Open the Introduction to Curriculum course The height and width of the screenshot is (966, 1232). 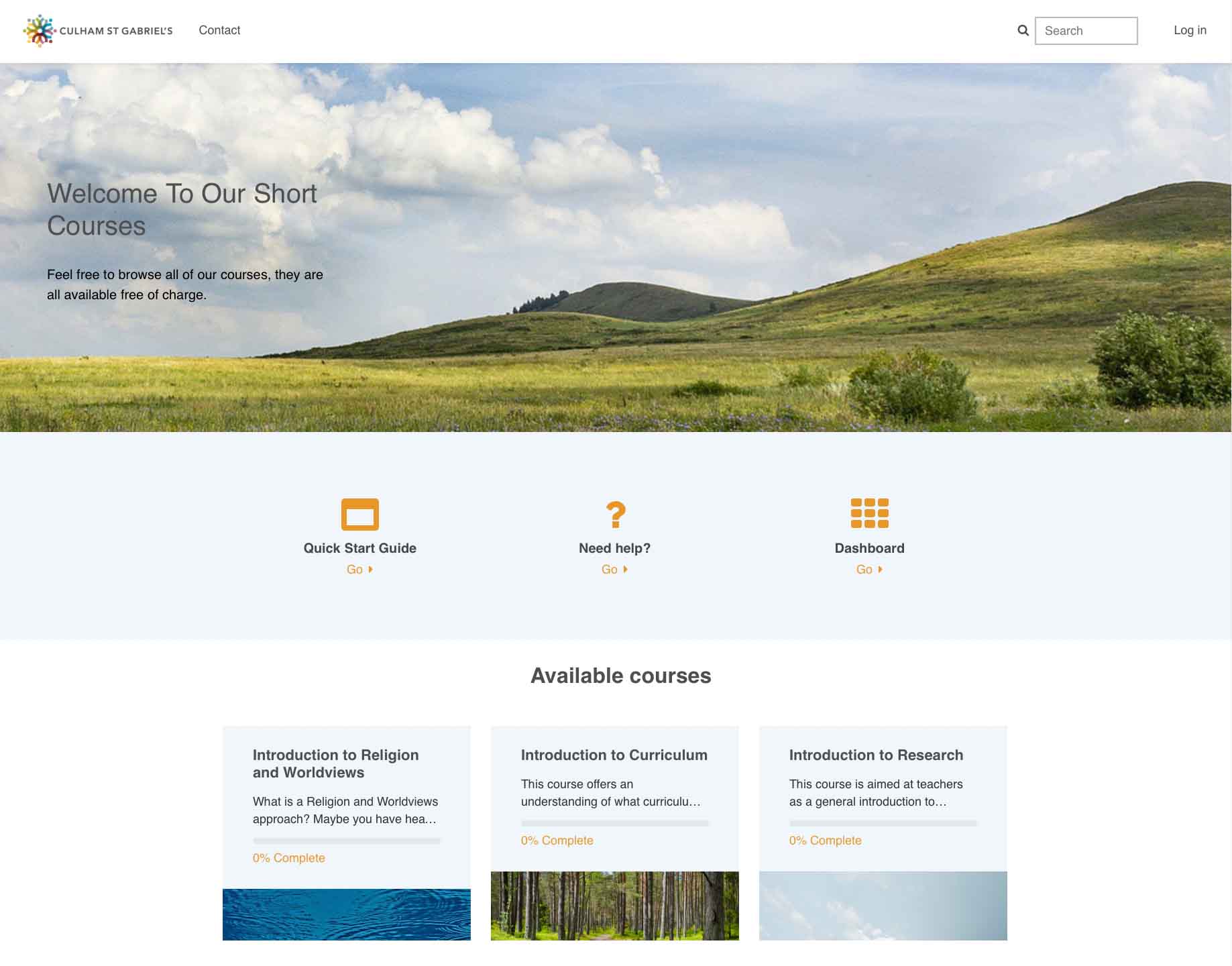coord(614,755)
